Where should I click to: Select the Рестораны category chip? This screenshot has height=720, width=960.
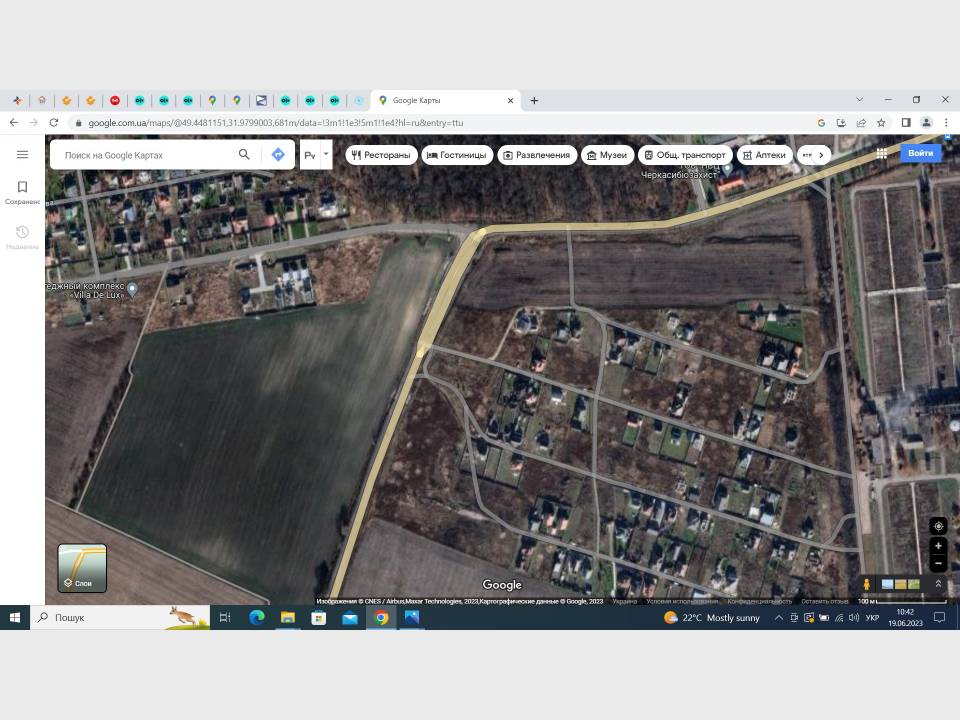(x=381, y=155)
